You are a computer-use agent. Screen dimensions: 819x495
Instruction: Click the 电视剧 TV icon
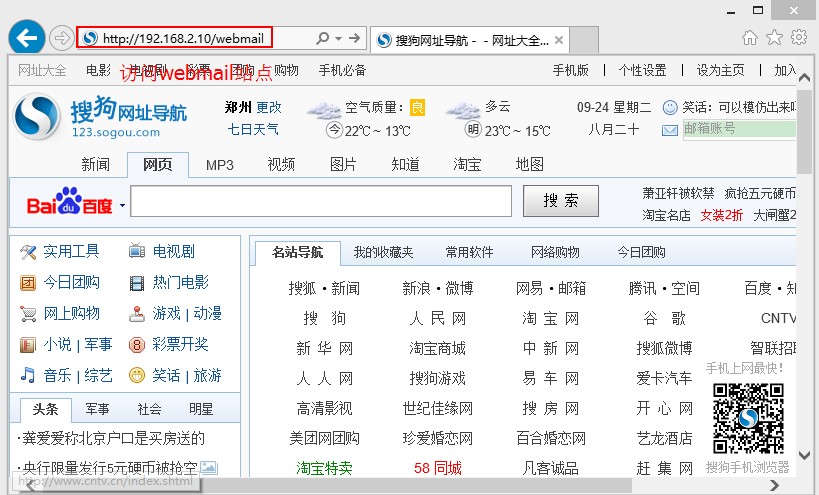137,252
